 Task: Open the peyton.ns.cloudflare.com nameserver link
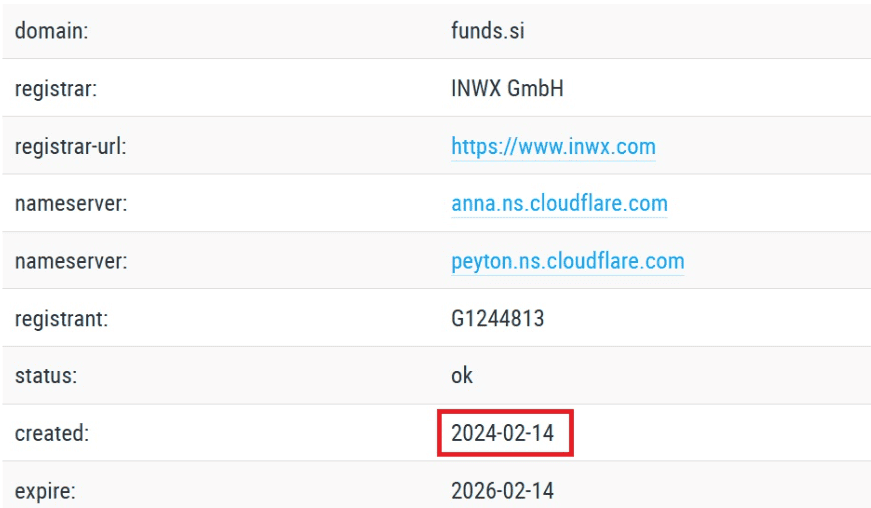coord(567,262)
